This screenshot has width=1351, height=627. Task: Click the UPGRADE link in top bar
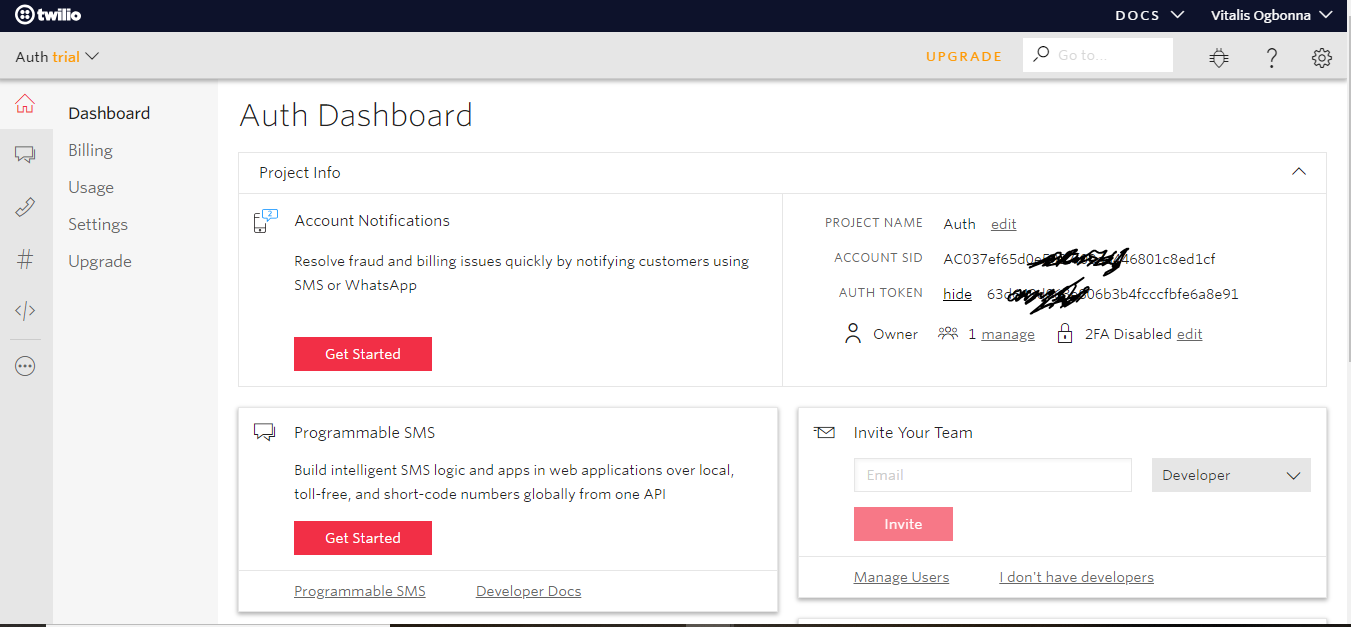[964, 56]
